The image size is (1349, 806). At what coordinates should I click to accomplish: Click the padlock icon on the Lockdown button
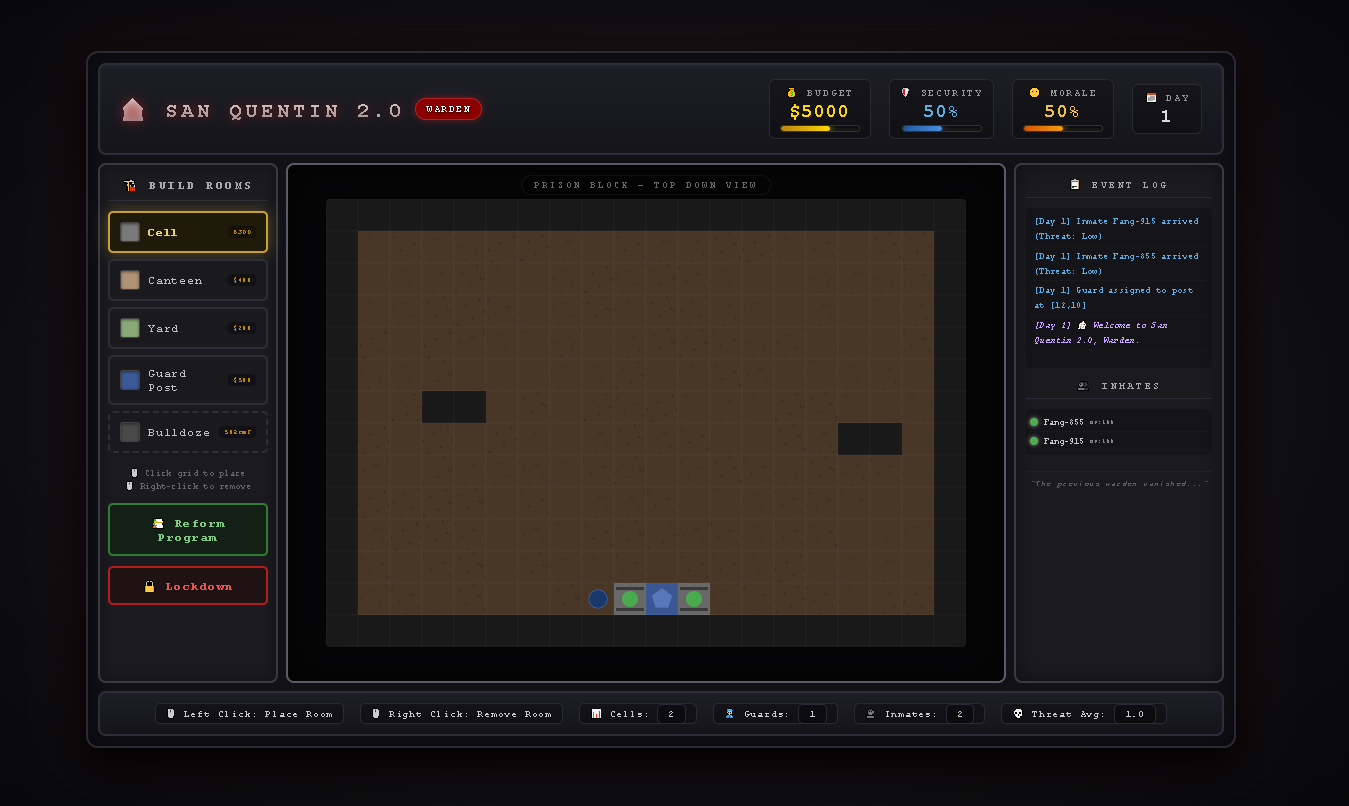[x=150, y=587]
